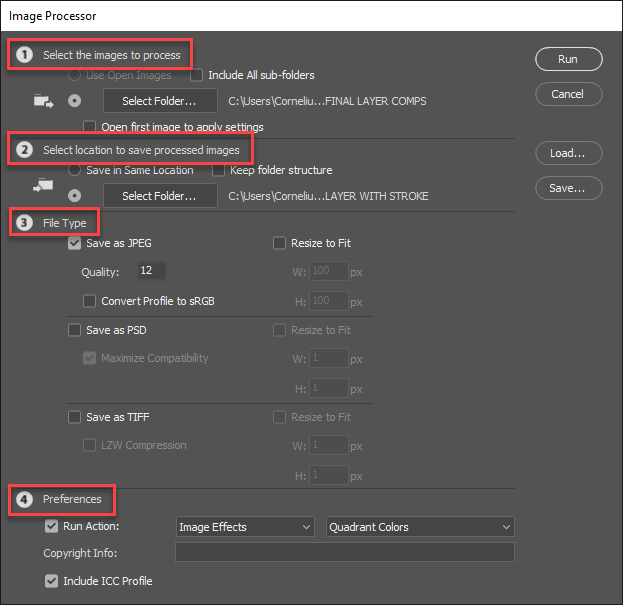Uncheck Include ICC Profile
The image size is (623, 605).
click(x=51, y=581)
